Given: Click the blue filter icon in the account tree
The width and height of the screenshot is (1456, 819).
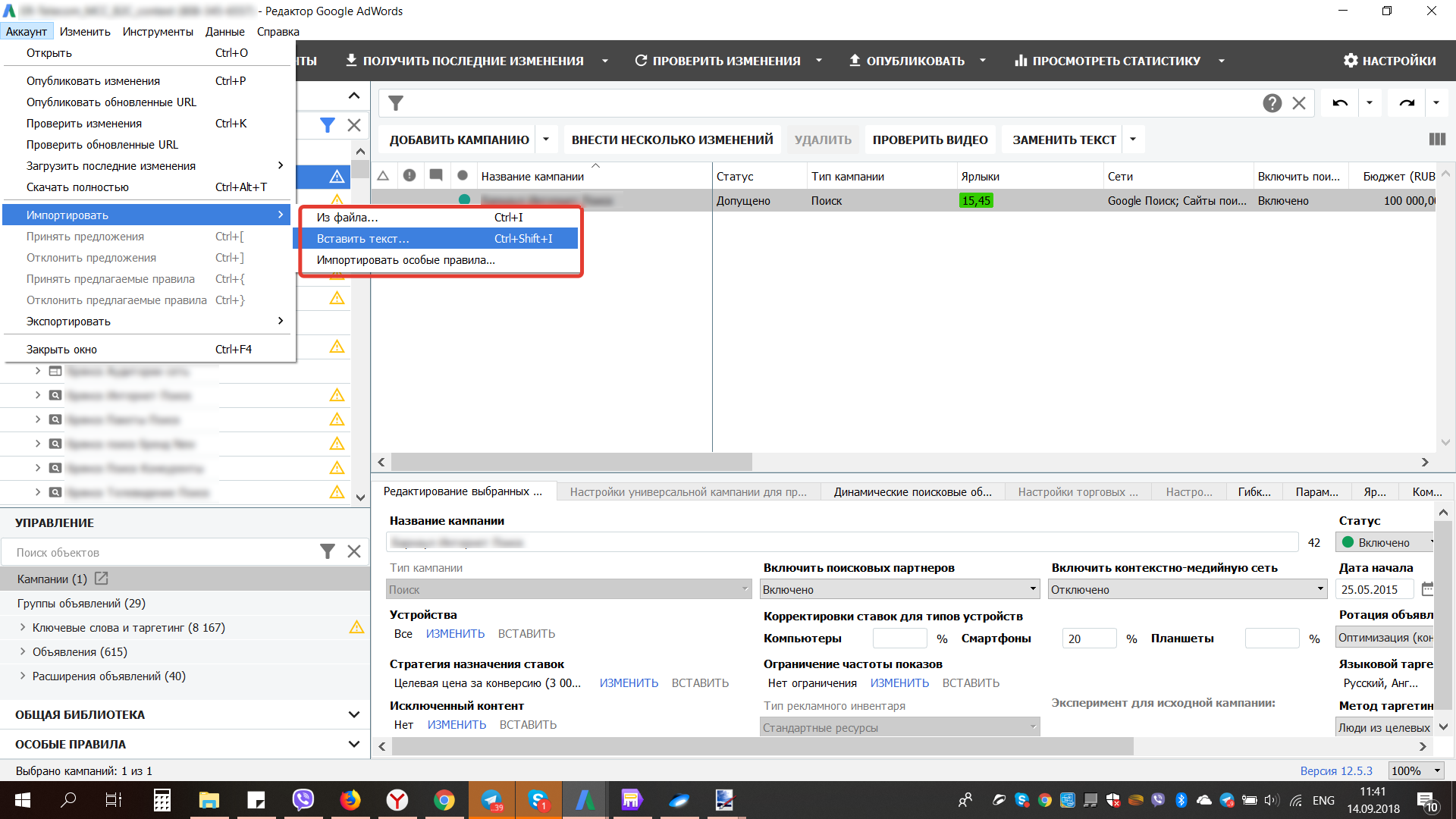Looking at the screenshot, I should click(x=327, y=125).
